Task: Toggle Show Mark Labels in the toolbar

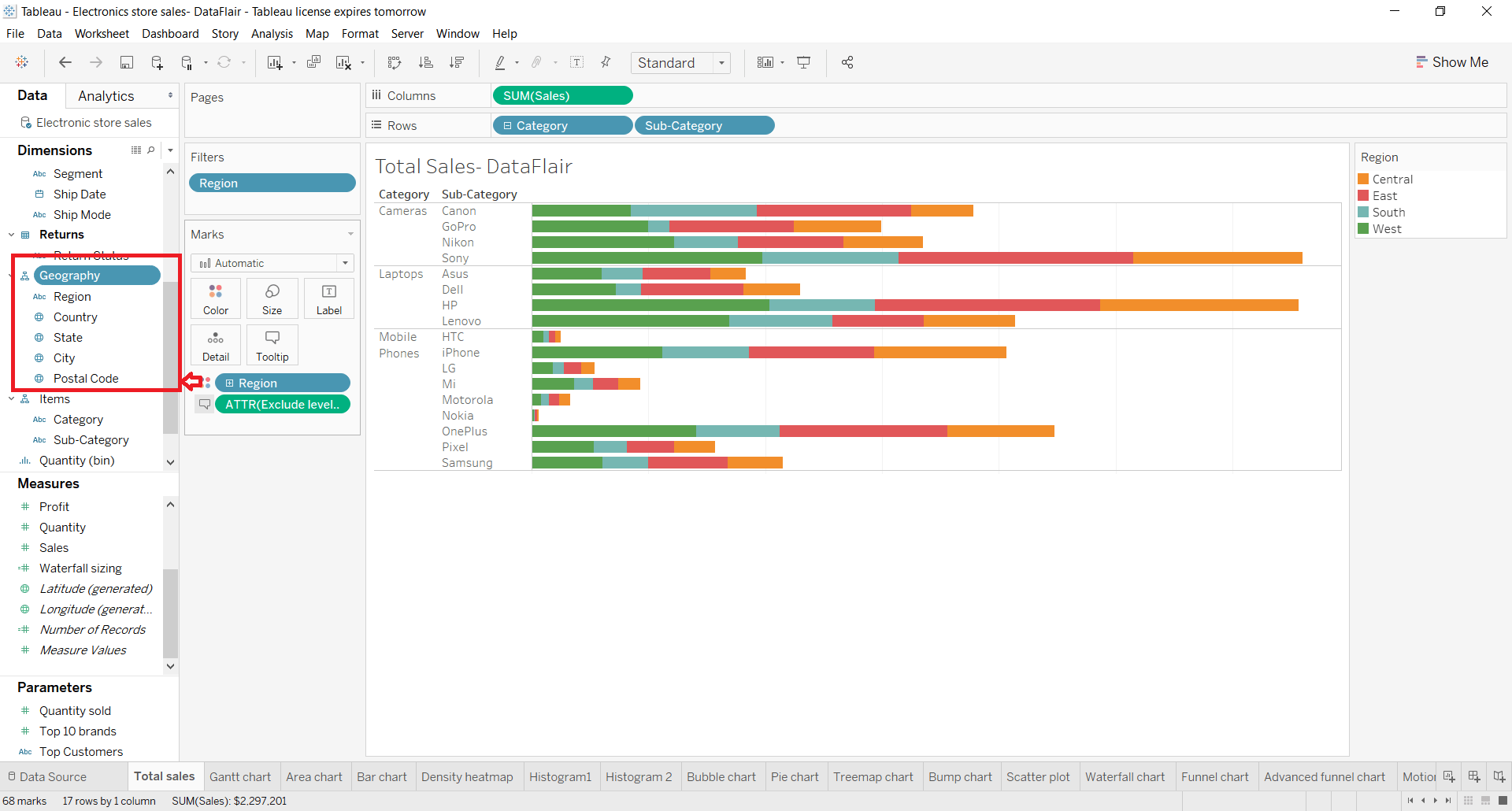Action: tap(577, 62)
